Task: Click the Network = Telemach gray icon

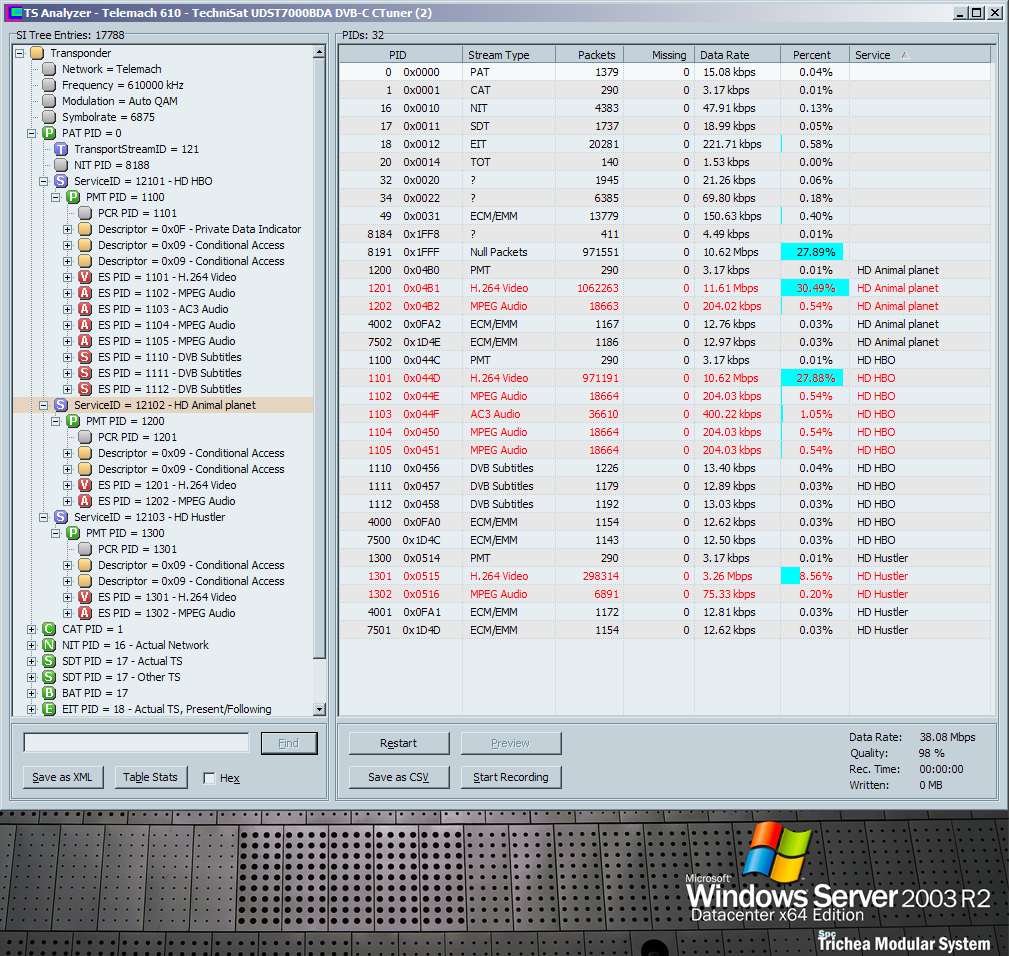Action: coord(49,69)
